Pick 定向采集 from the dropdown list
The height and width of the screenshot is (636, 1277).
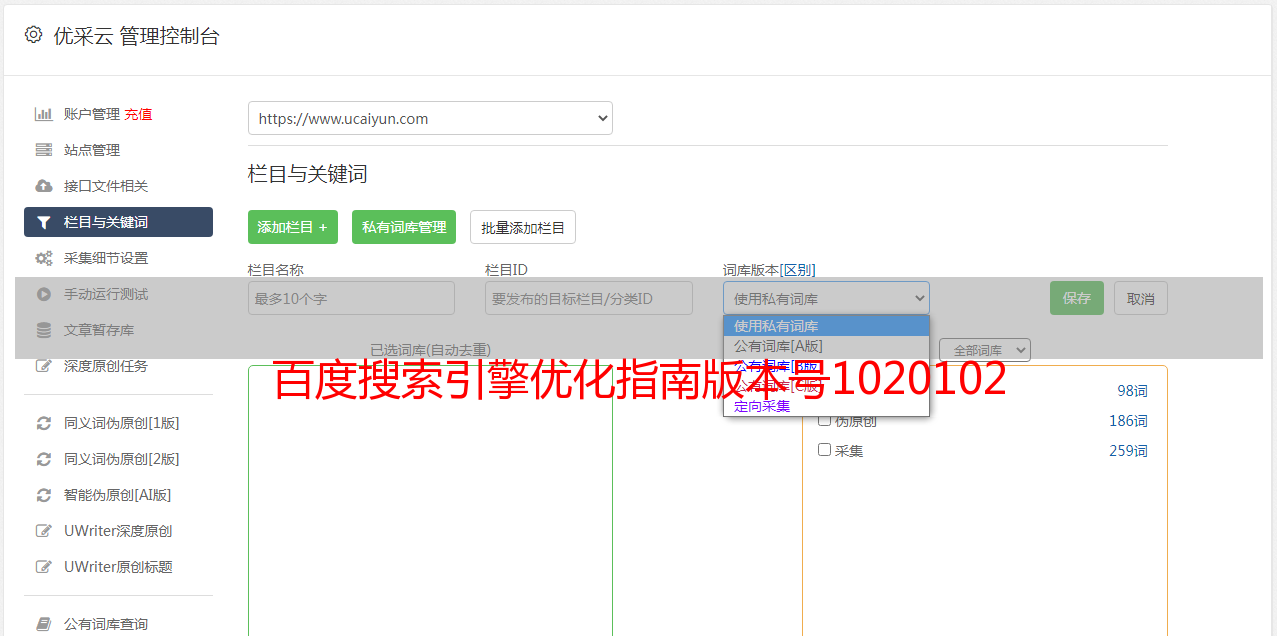point(826,406)
